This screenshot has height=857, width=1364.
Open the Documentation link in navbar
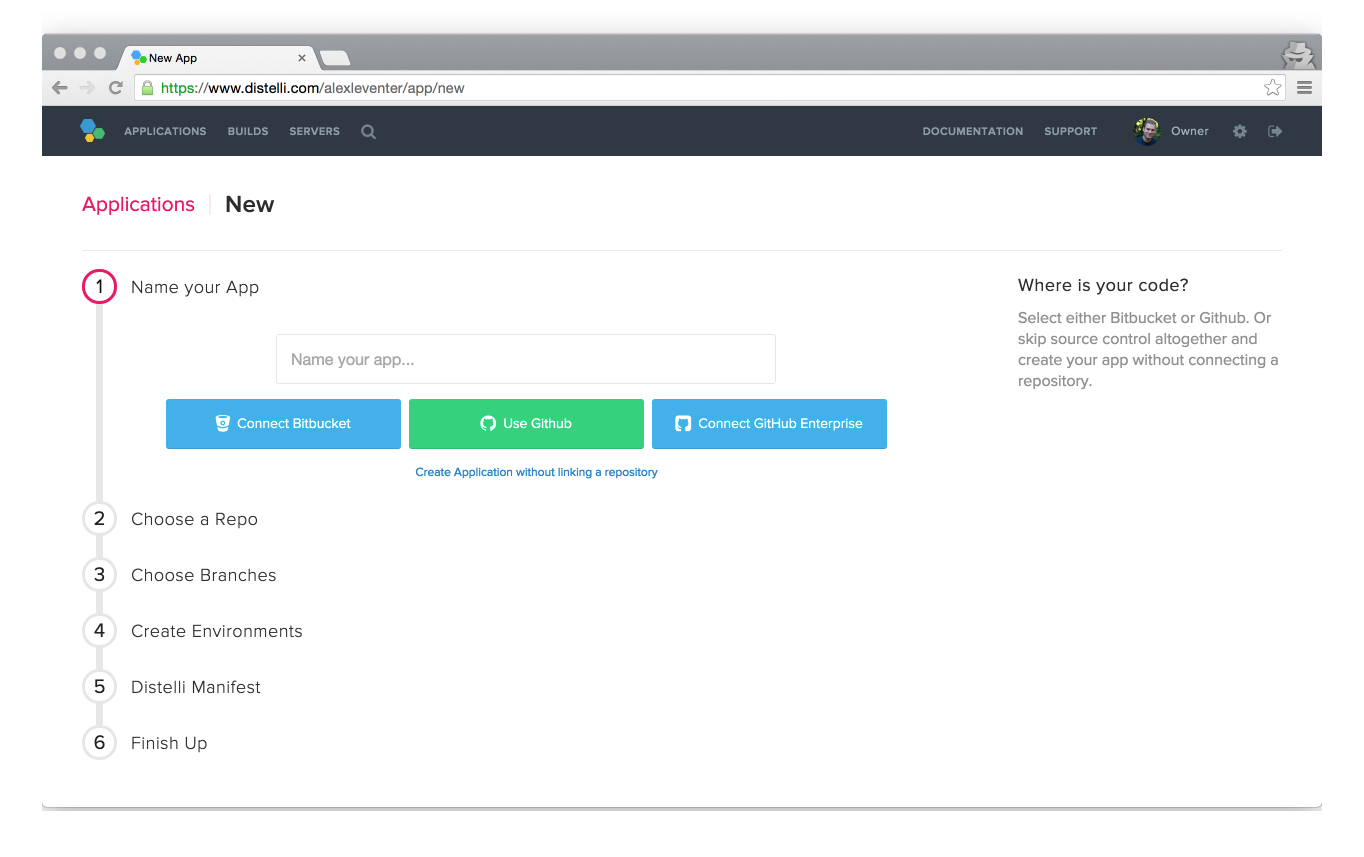(973, 131)
